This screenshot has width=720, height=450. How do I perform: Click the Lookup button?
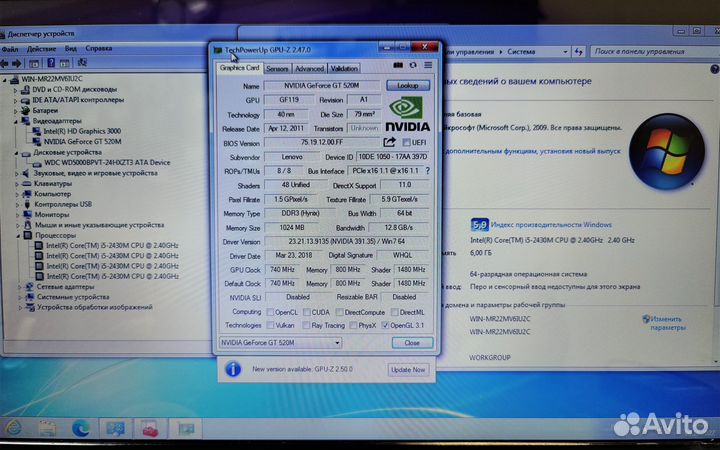tap(408, 85)
